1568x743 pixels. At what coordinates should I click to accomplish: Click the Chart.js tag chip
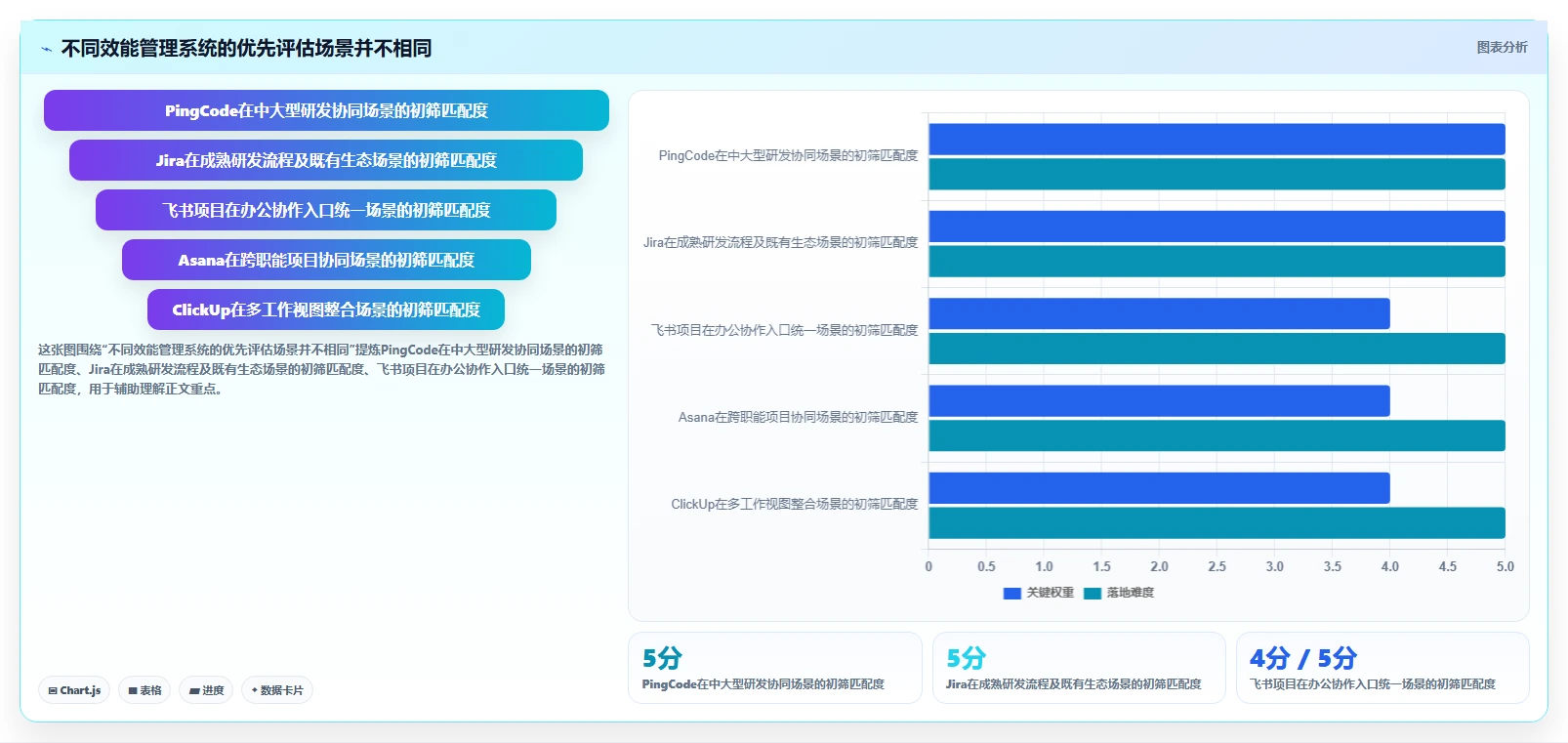pos(74,690)
